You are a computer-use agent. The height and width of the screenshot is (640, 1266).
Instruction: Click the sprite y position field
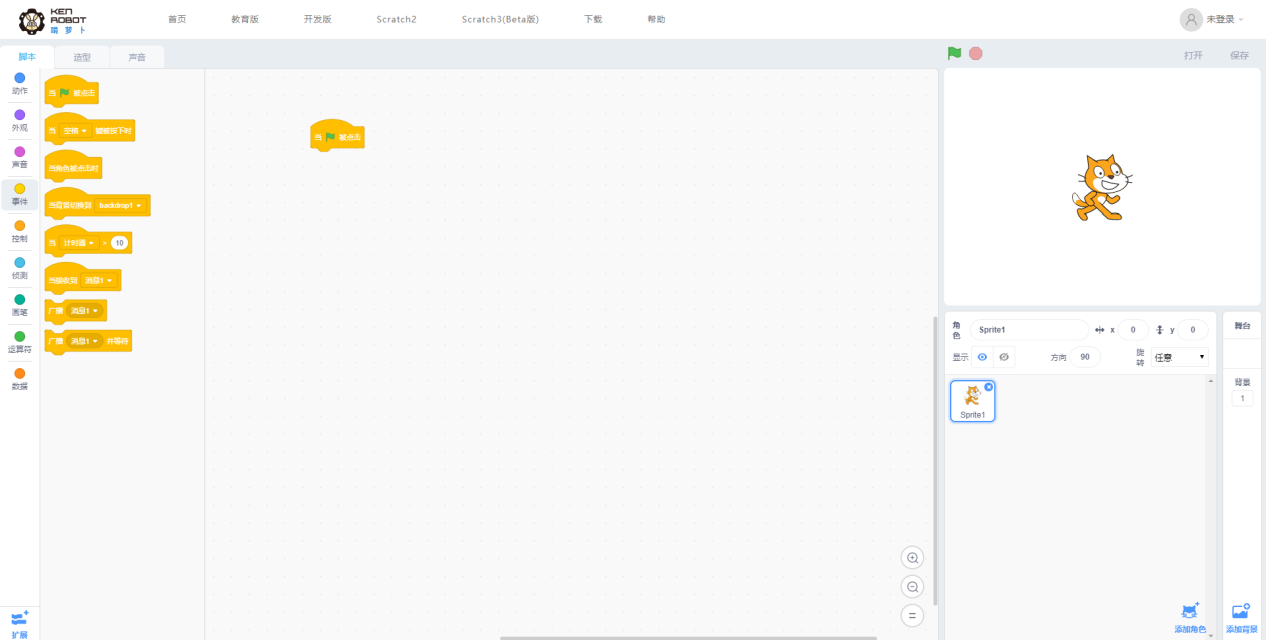pos(1193,329)
